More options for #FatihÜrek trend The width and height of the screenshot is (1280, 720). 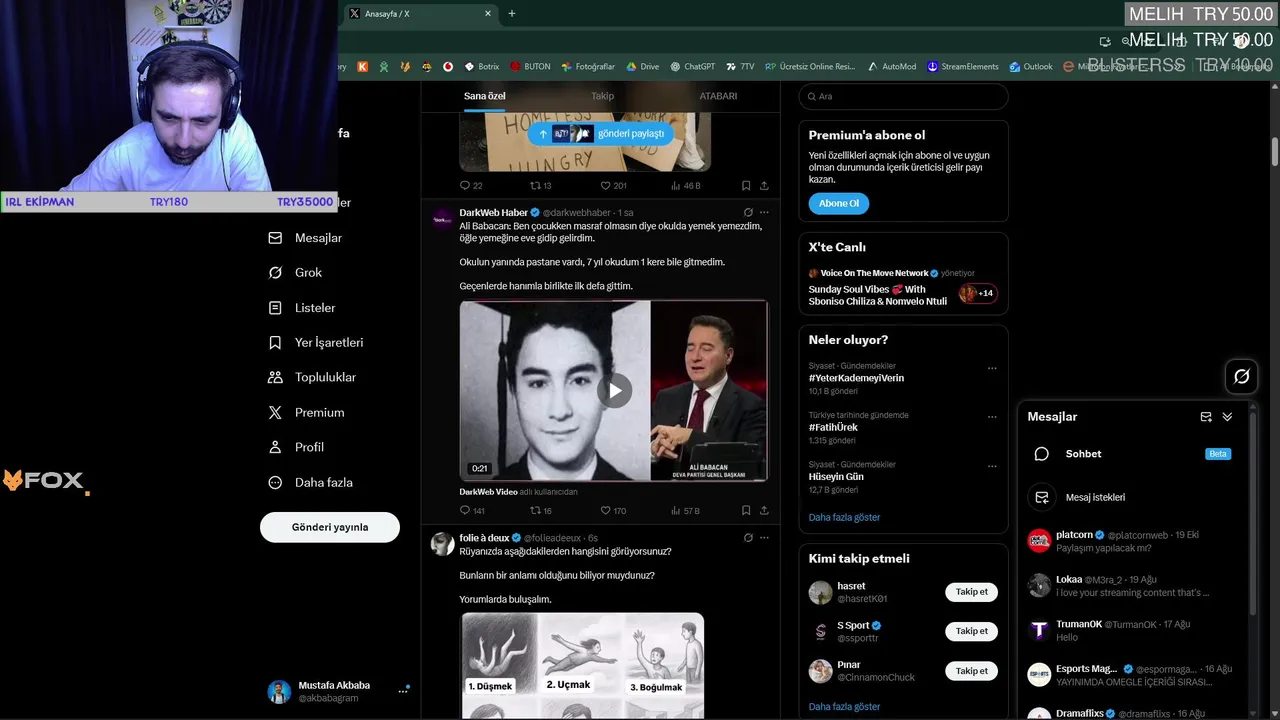[992, 417]
